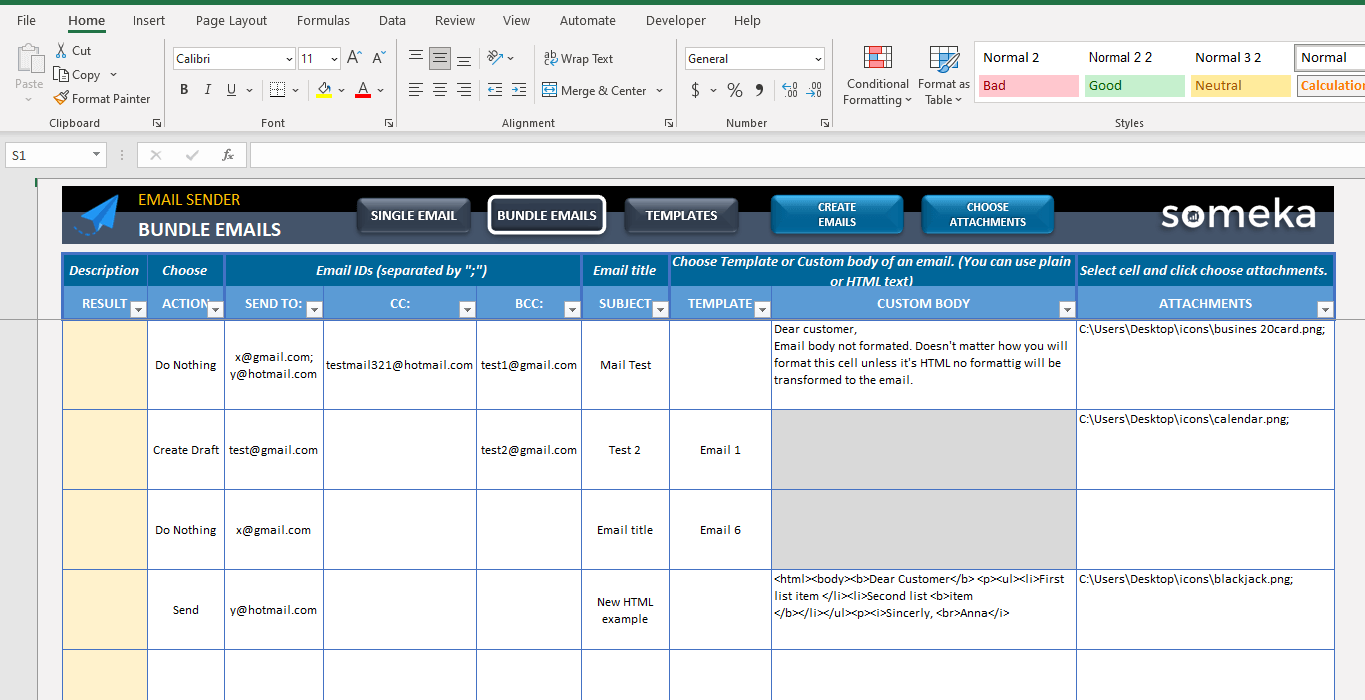Toggle italic formatting

[x=207, y=89]
